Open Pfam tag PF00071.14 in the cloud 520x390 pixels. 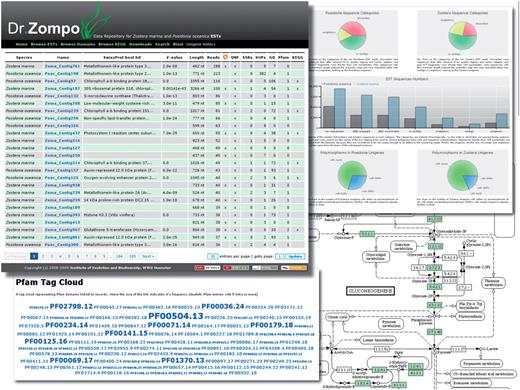pyautogui.click(x=169, y=325)
